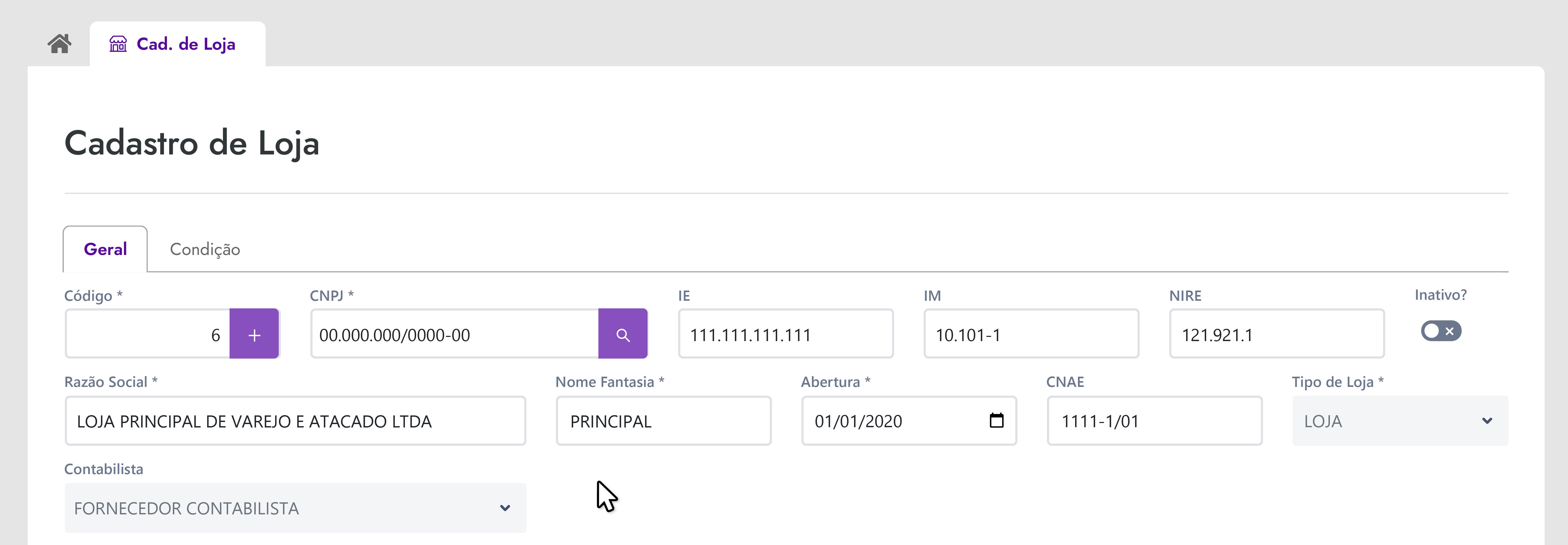
Task: Click the Razão Social label
Action: (111, 382)
